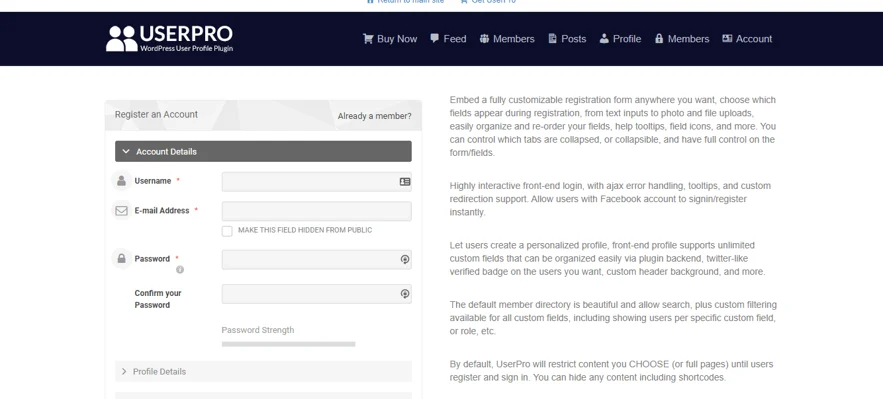Viewport: 883px width, 399px height.
Task: Open Members link with the group icon
Action: (507, 39)
